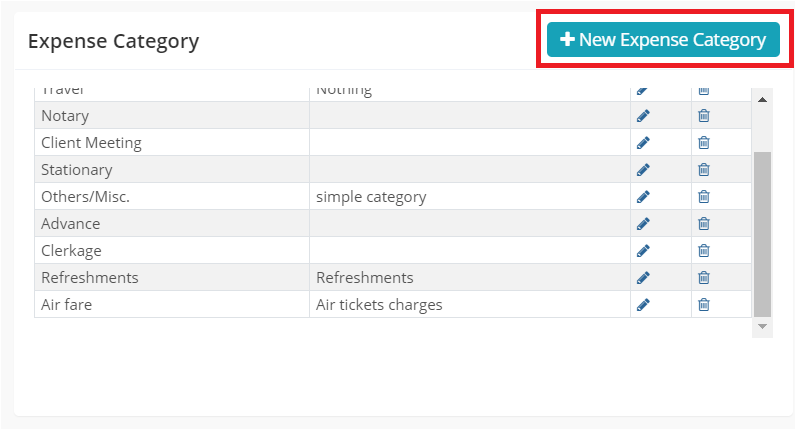Edit the Client Meeting category
The width and height of the screenshot is (795, 430).
[x=643, y=143]
